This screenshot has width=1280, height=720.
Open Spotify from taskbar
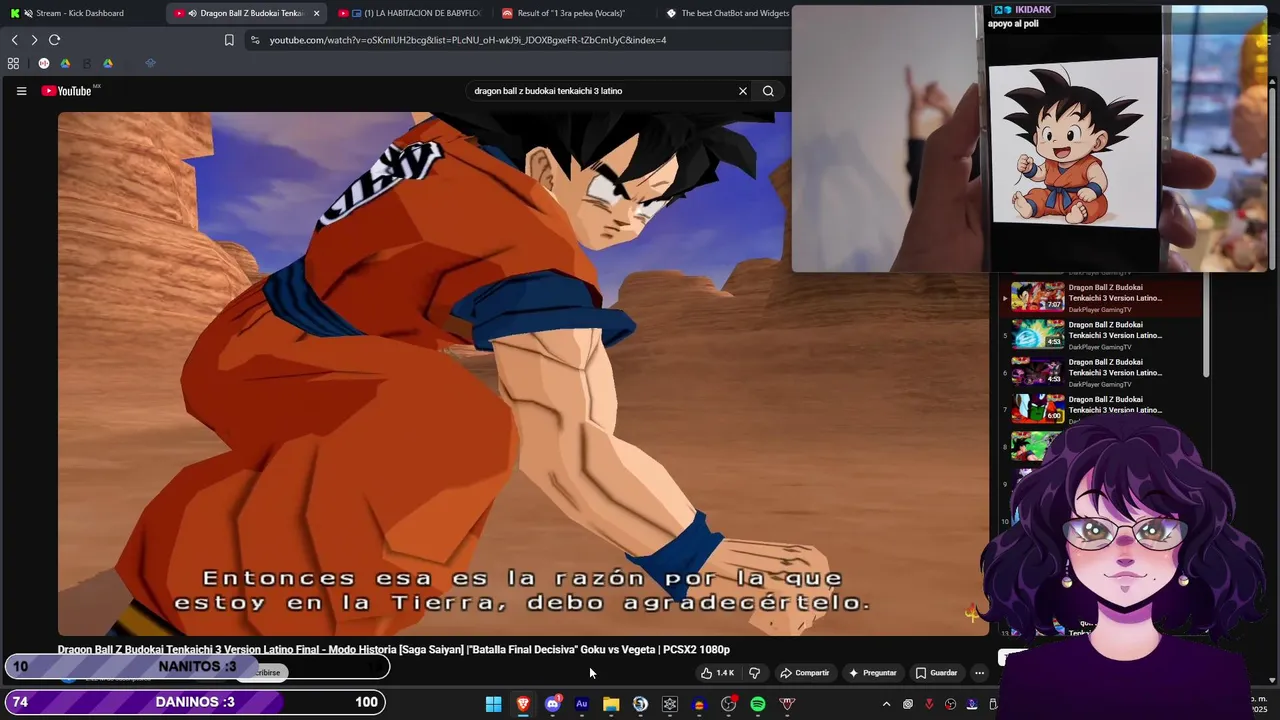pos(758,704)
